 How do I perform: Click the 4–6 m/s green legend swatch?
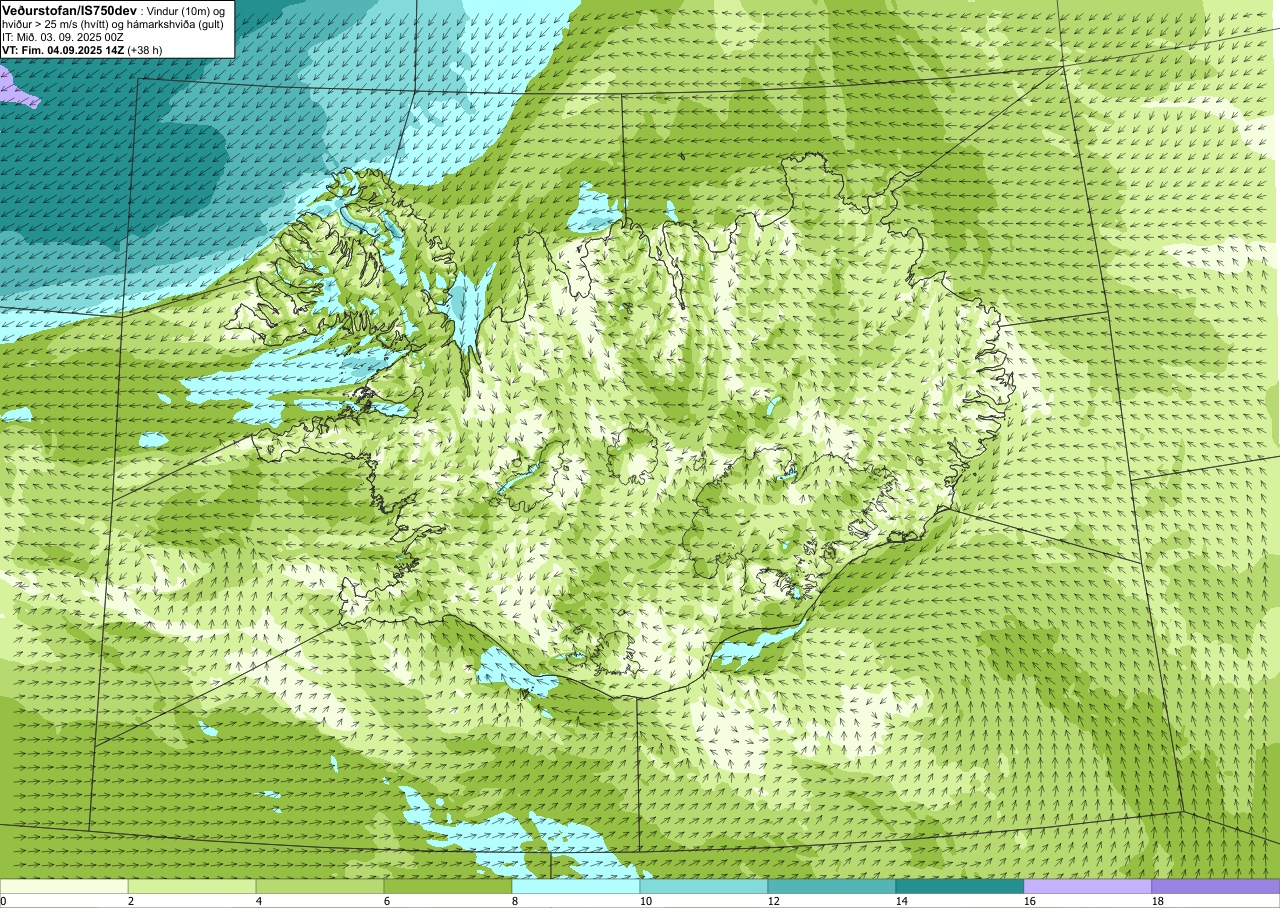(x=320, y=886)
